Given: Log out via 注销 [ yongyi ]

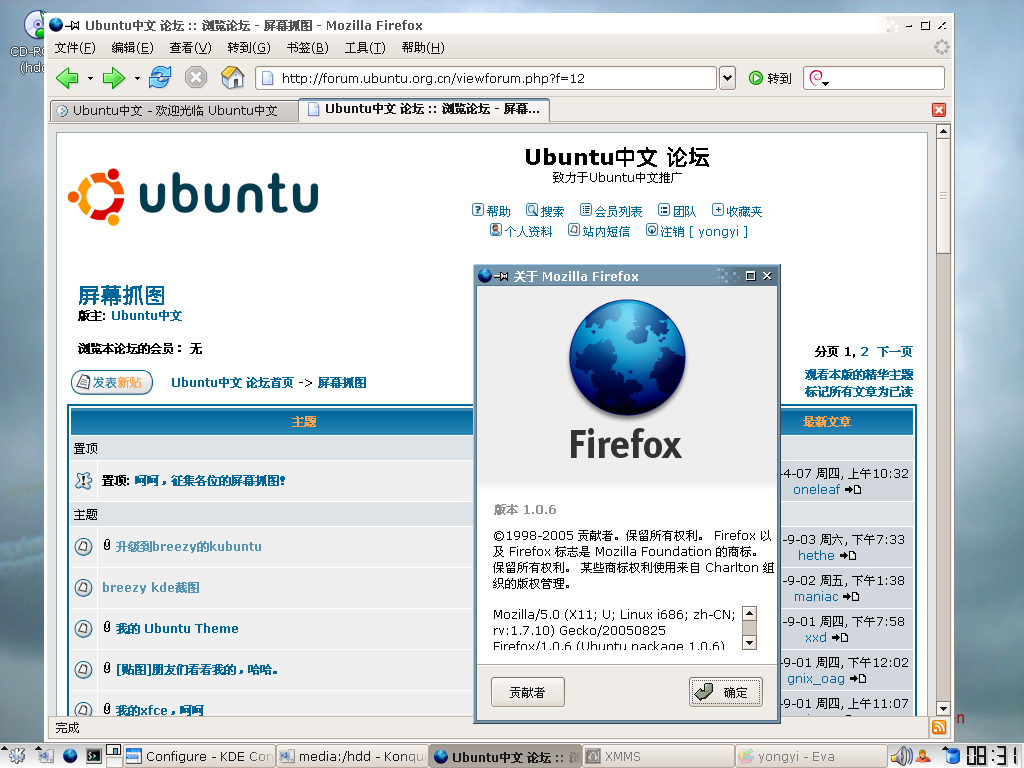Looking at the screenshot, I should click(697, 231).
